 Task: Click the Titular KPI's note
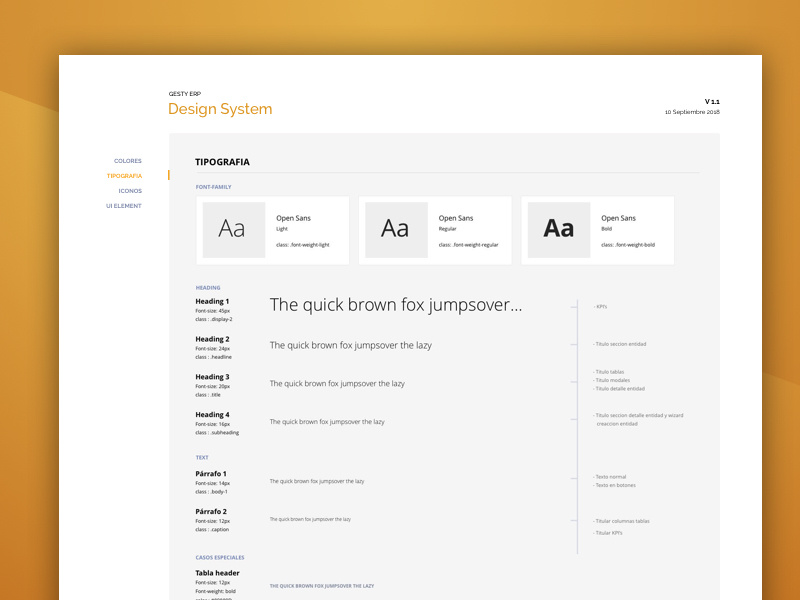608,533
